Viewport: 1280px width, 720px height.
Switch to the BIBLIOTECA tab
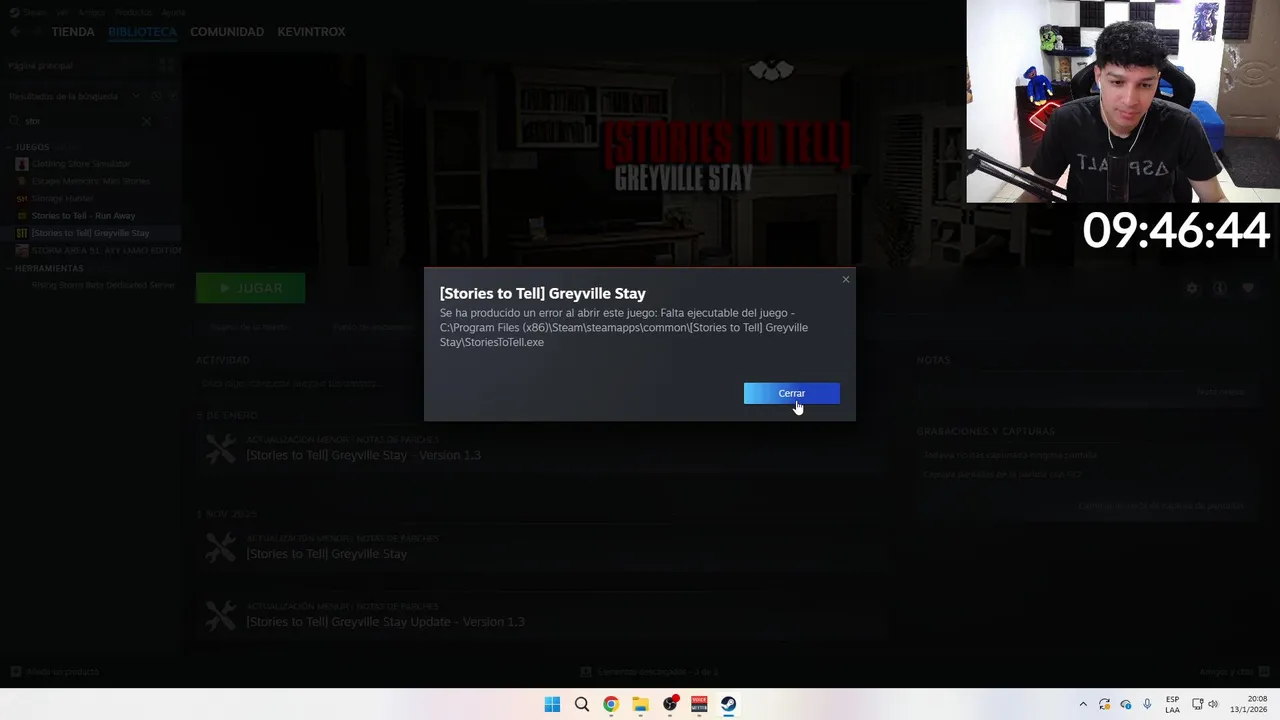142,32
